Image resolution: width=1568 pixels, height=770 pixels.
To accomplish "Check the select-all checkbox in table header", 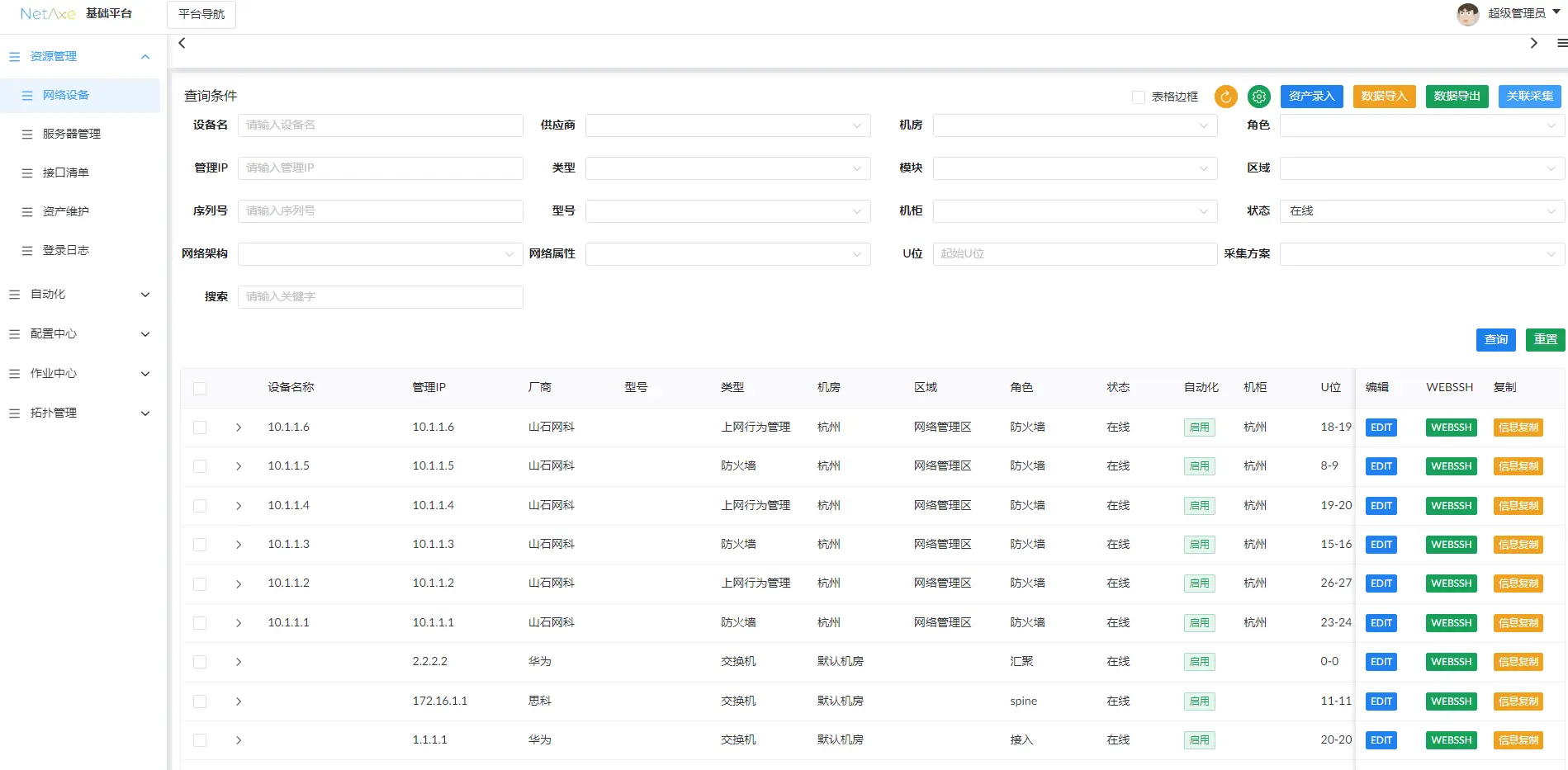I will (200, 389).
